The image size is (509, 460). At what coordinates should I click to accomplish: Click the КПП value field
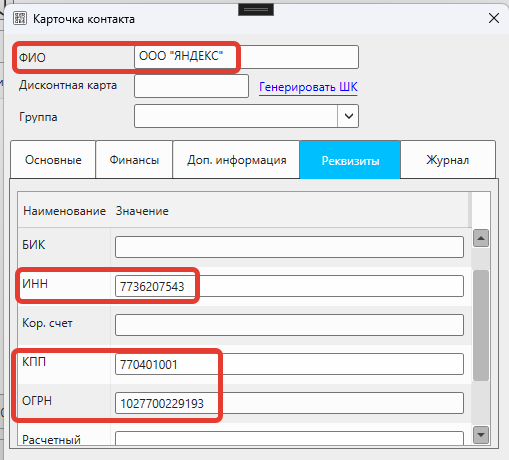click(x=289, y=364)
